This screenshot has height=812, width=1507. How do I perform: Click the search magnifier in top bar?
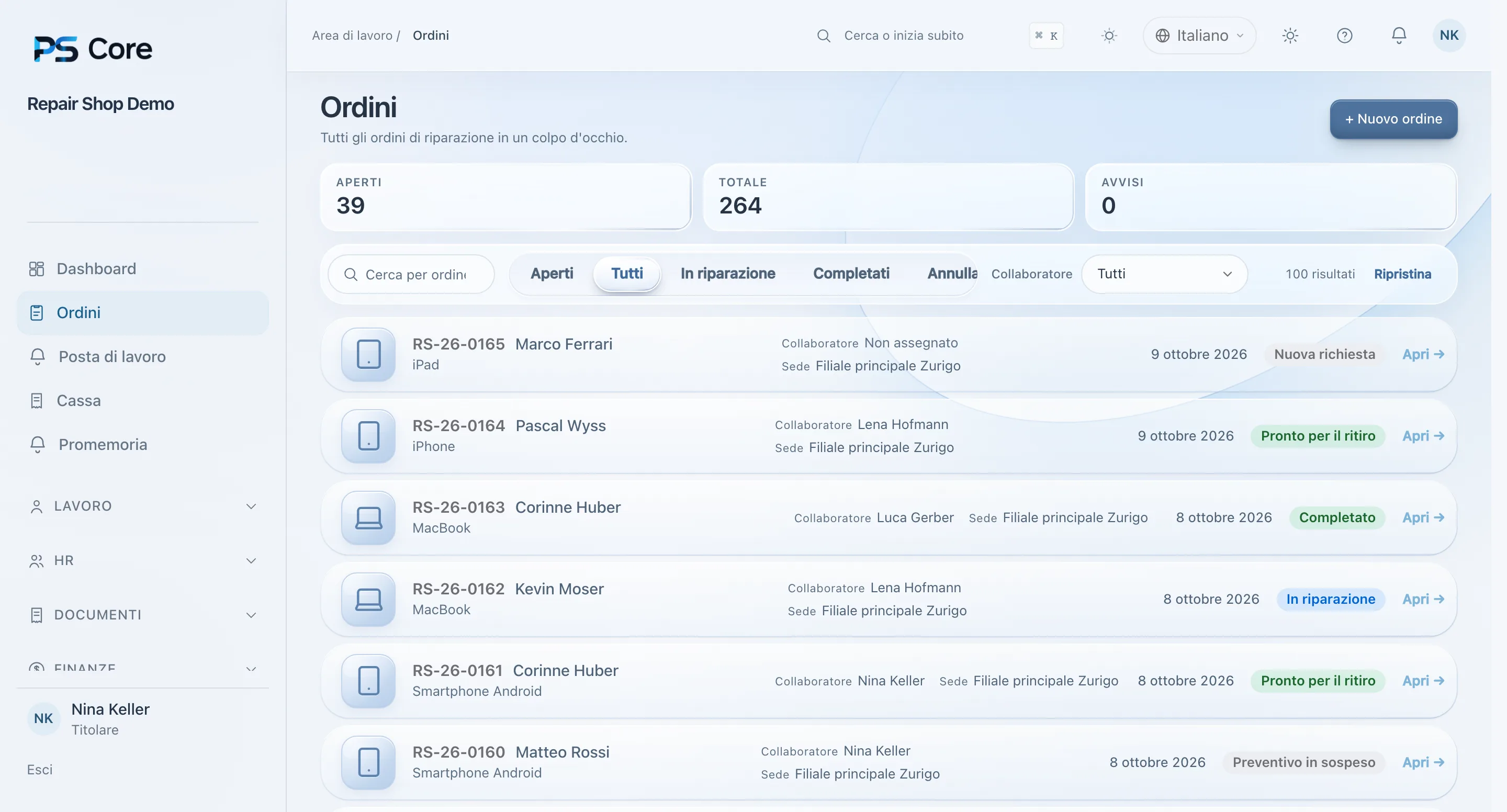[x=823, y=36]
